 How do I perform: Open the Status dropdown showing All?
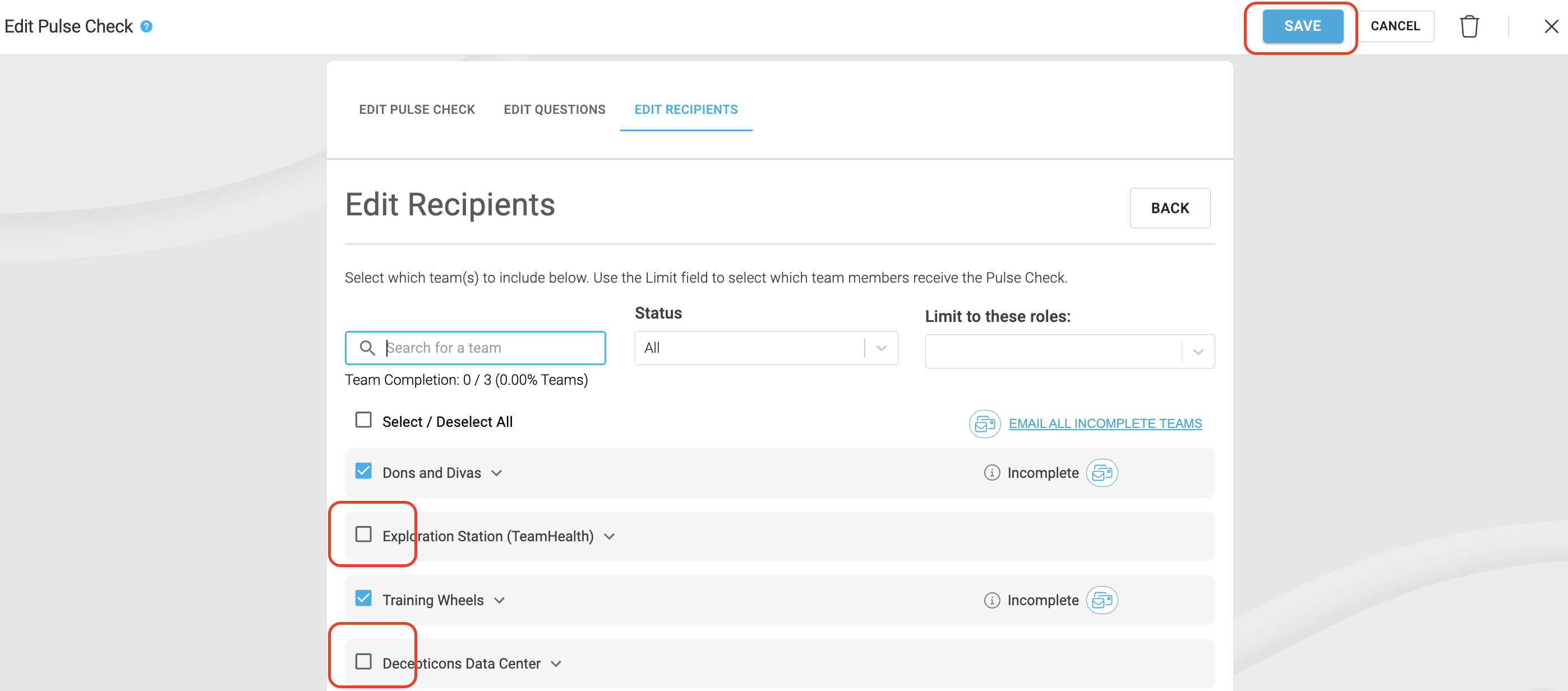765,348
